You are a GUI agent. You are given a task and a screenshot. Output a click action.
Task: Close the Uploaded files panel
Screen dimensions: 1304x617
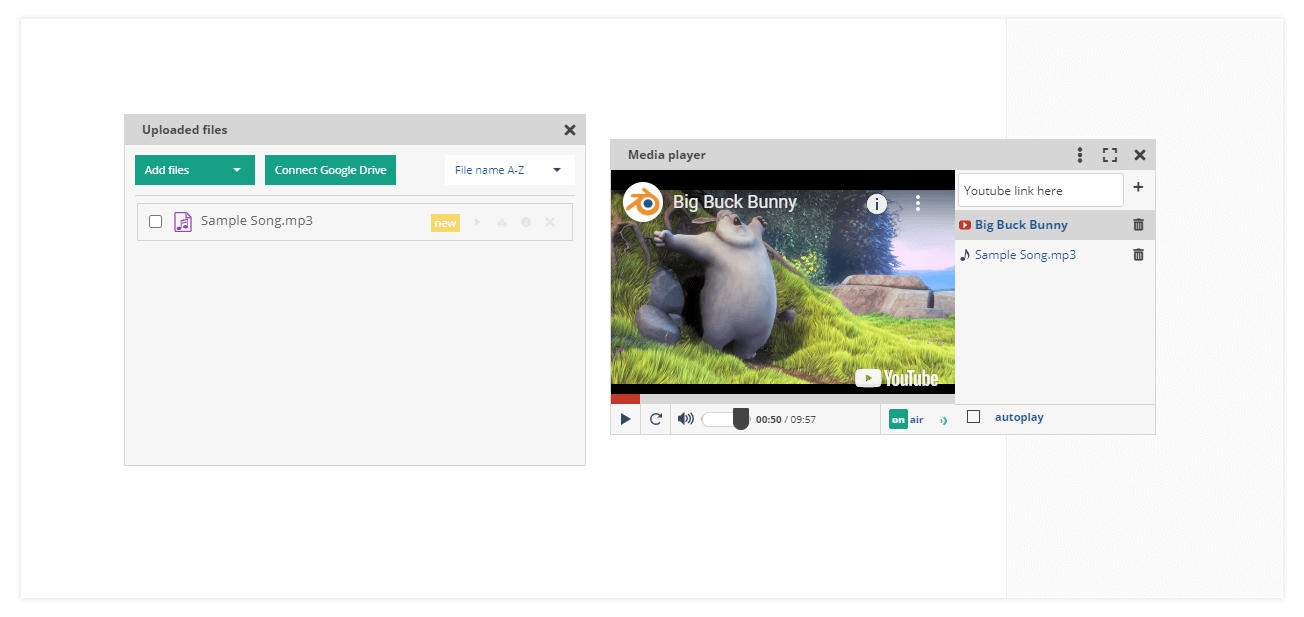click(570, 130)
